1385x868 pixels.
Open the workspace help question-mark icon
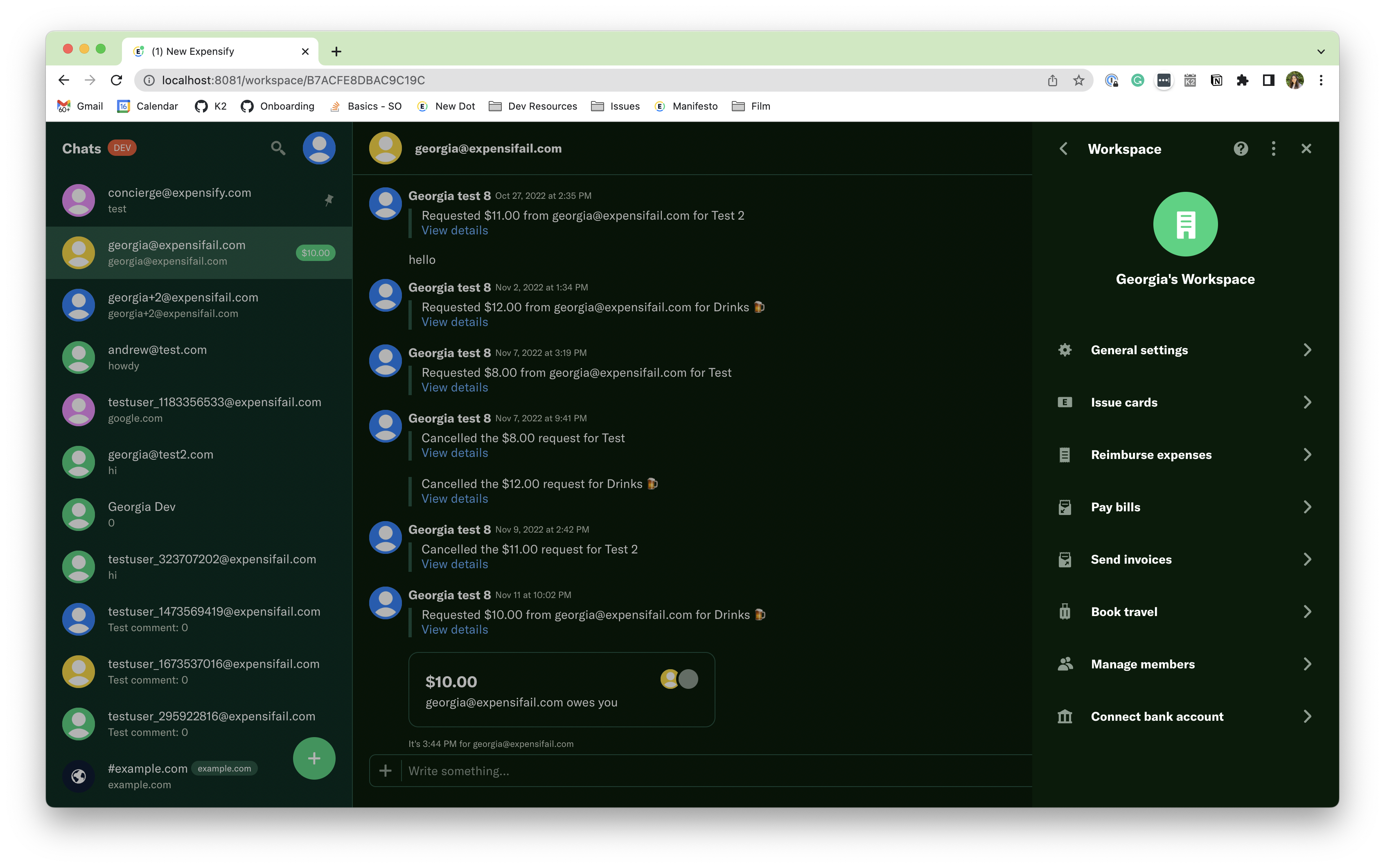click(1240, 148)
